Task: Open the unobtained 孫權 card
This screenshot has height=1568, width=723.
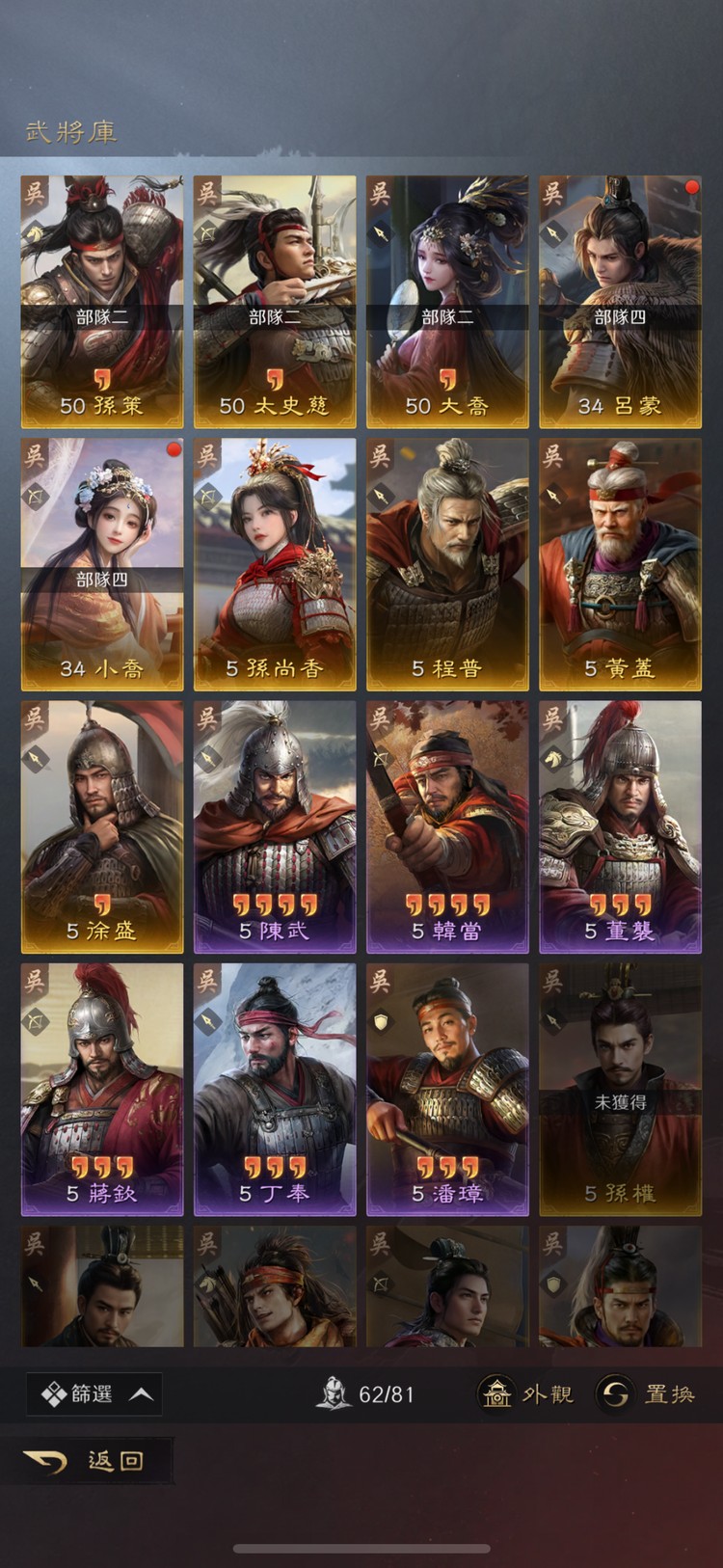Action: 620,1090
